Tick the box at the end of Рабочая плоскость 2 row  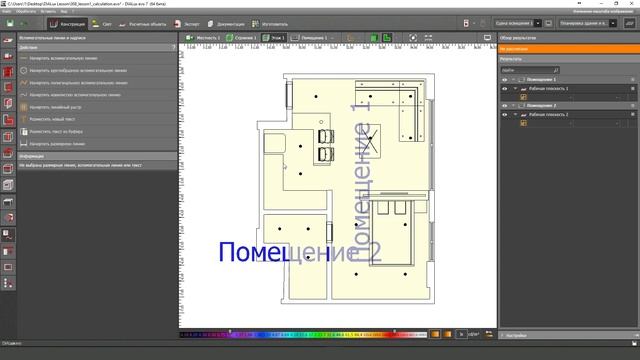(633, 115)
